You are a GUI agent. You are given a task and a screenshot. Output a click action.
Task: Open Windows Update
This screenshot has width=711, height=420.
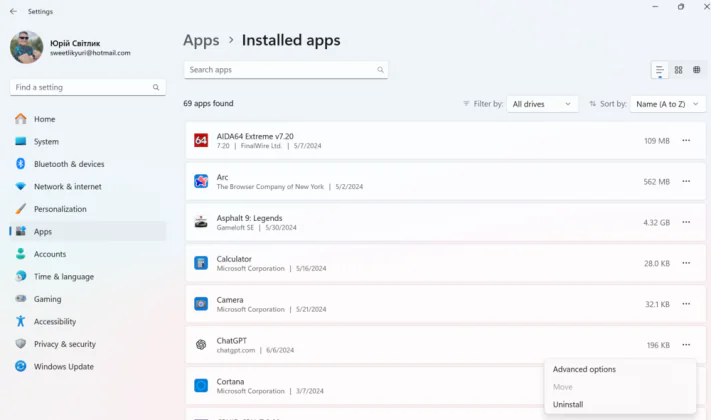[x=88, y=366]
